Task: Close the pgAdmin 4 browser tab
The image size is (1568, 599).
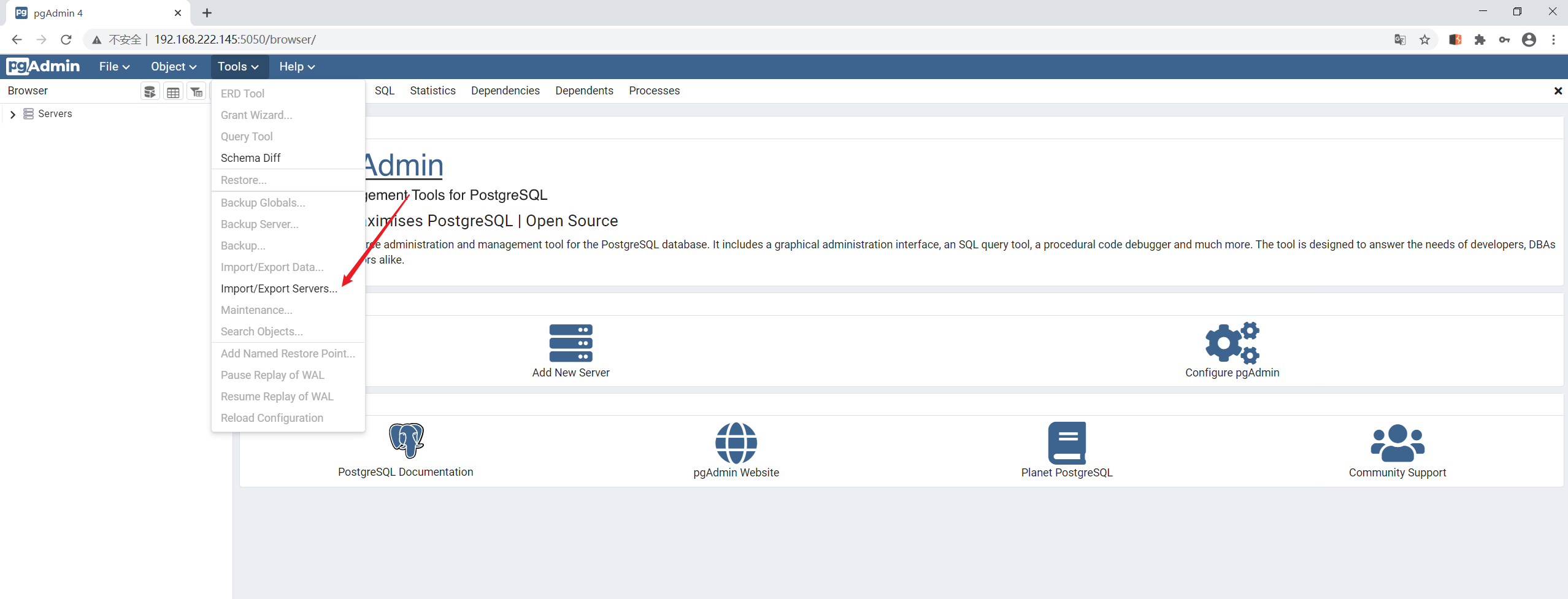Action: [178, 13]
